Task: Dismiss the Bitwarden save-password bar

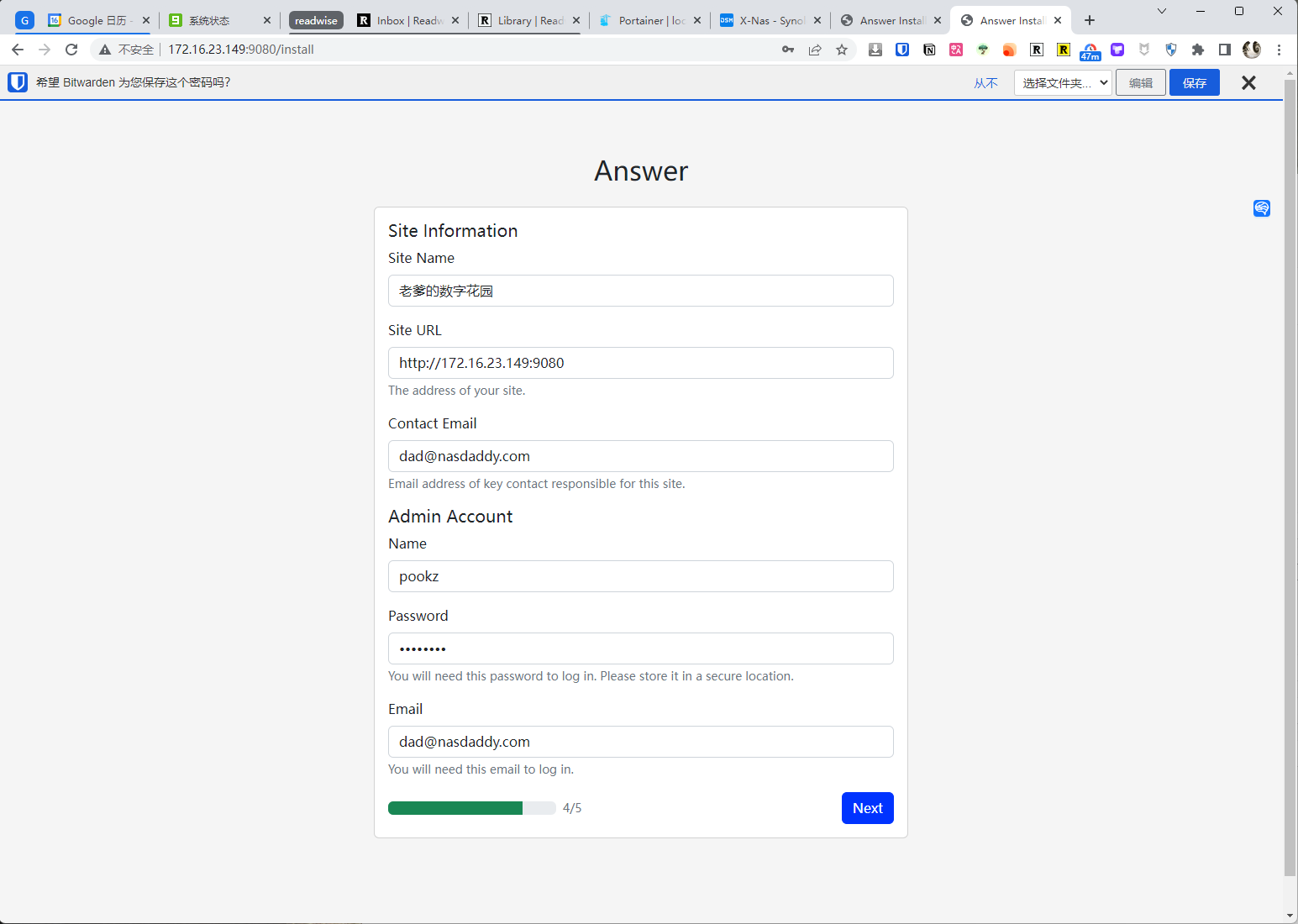Action: [1248, 82]
